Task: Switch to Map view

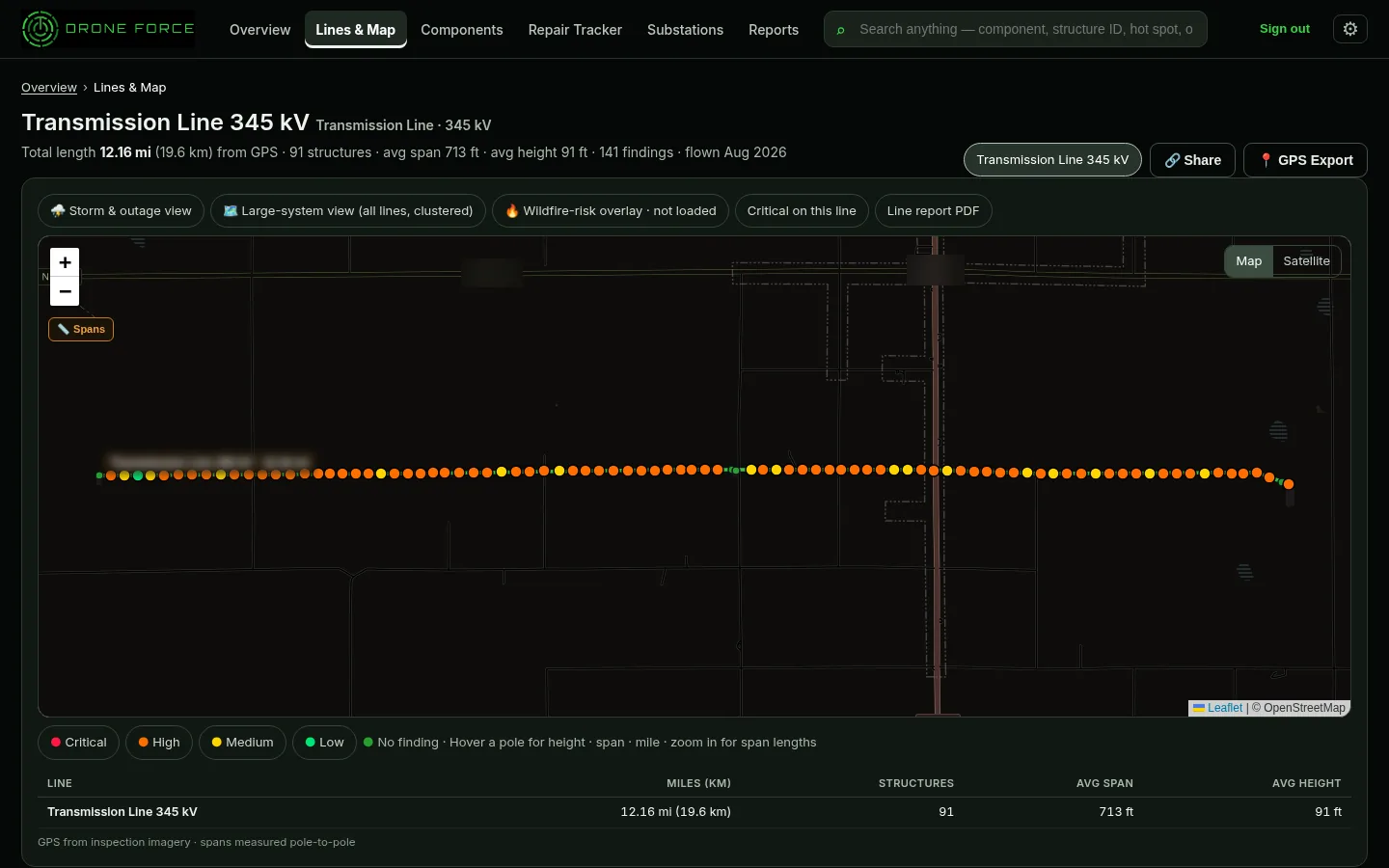Action: [1249, 261]
